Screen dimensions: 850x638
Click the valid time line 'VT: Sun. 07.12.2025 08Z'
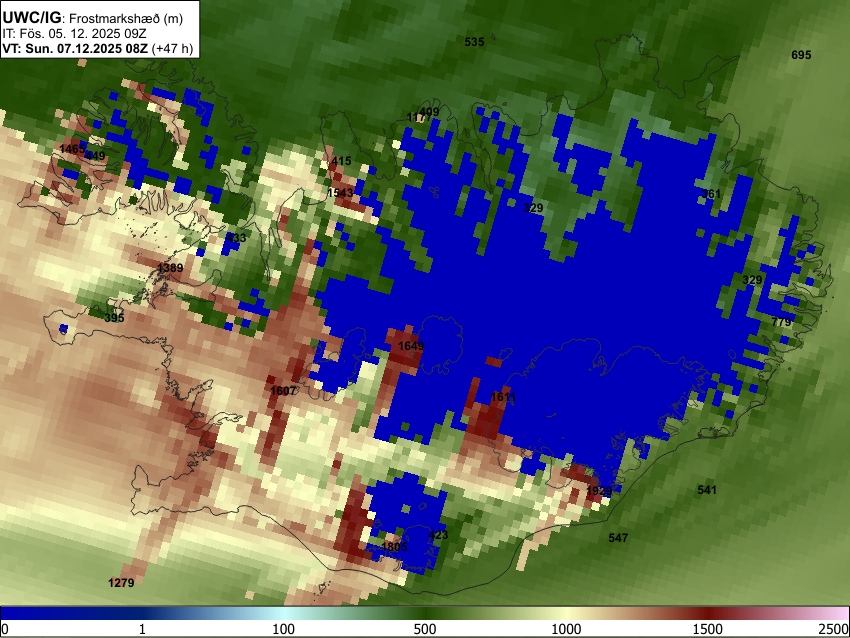[75, 48]
